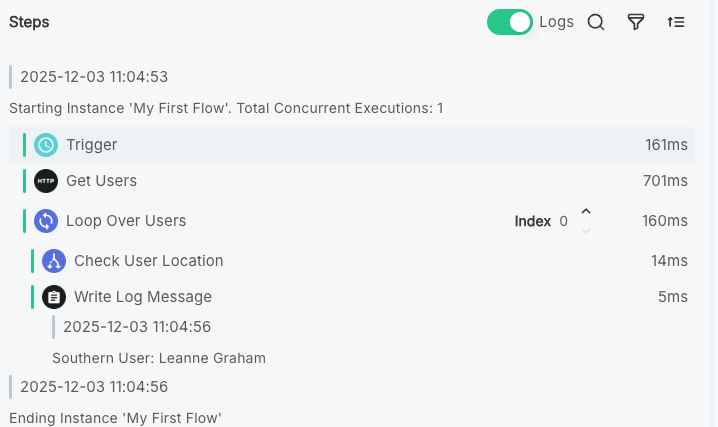Click the Loop Over Users loop icon
The height and width of the screenshot is (427, 718).
click(46, 221)
